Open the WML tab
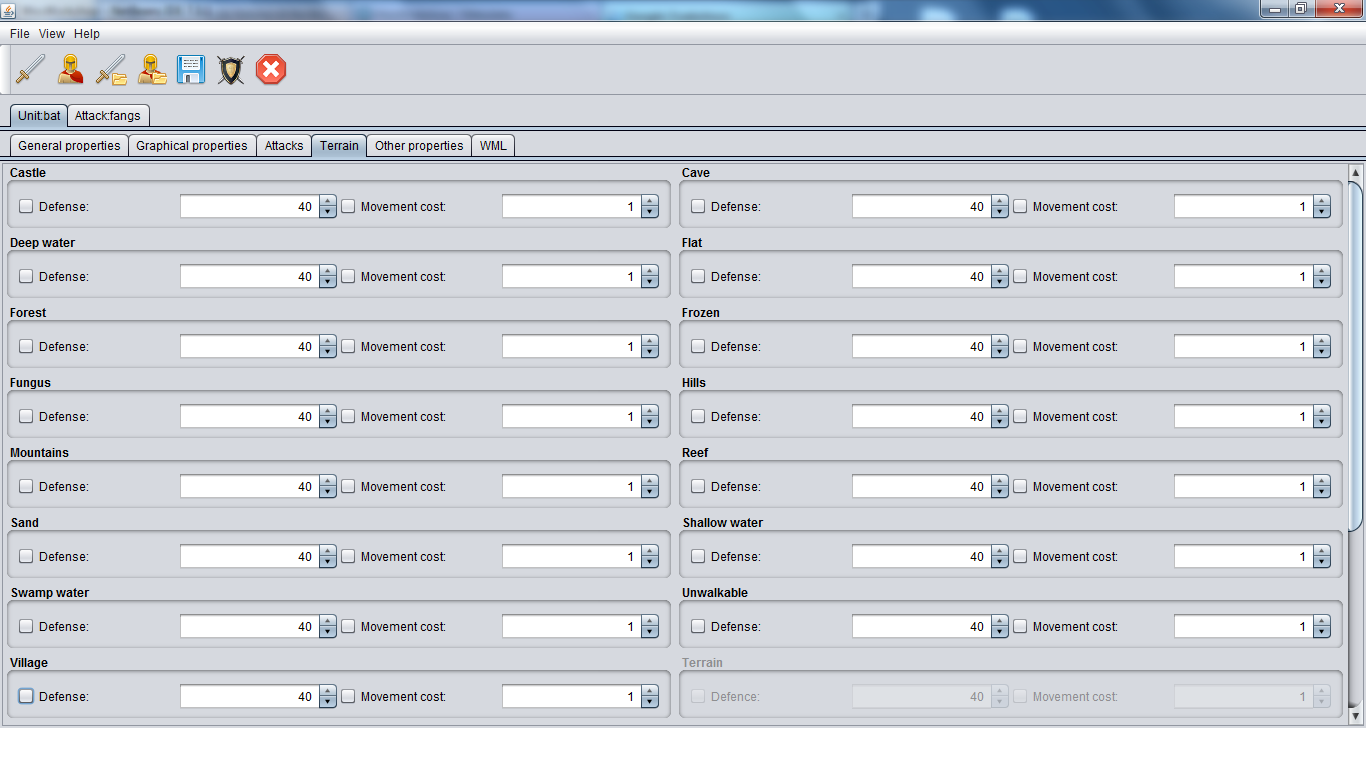This screenshot has height=768, width=1366. tap(493, 146)
